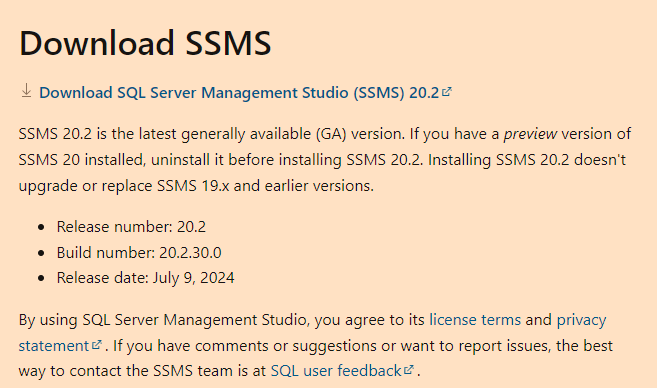Open the license terms link
The image size is (657, 388).
[x=475, y=320]
